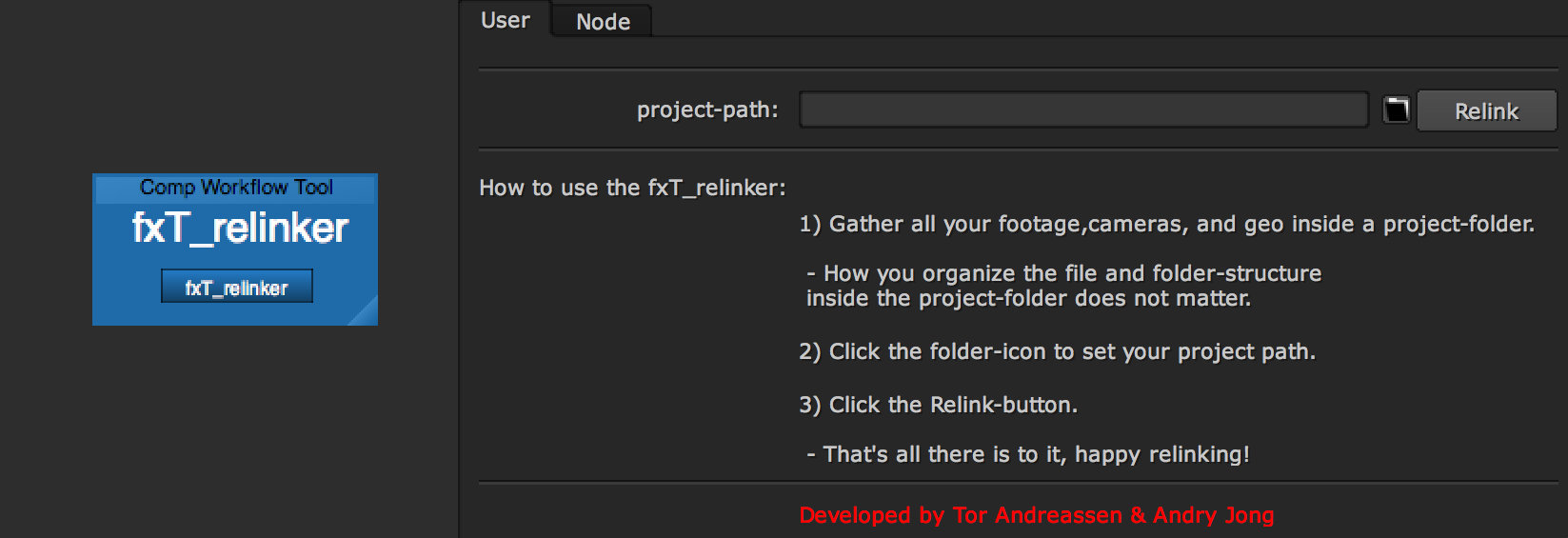Open the Node tab

tap(603, 22)
